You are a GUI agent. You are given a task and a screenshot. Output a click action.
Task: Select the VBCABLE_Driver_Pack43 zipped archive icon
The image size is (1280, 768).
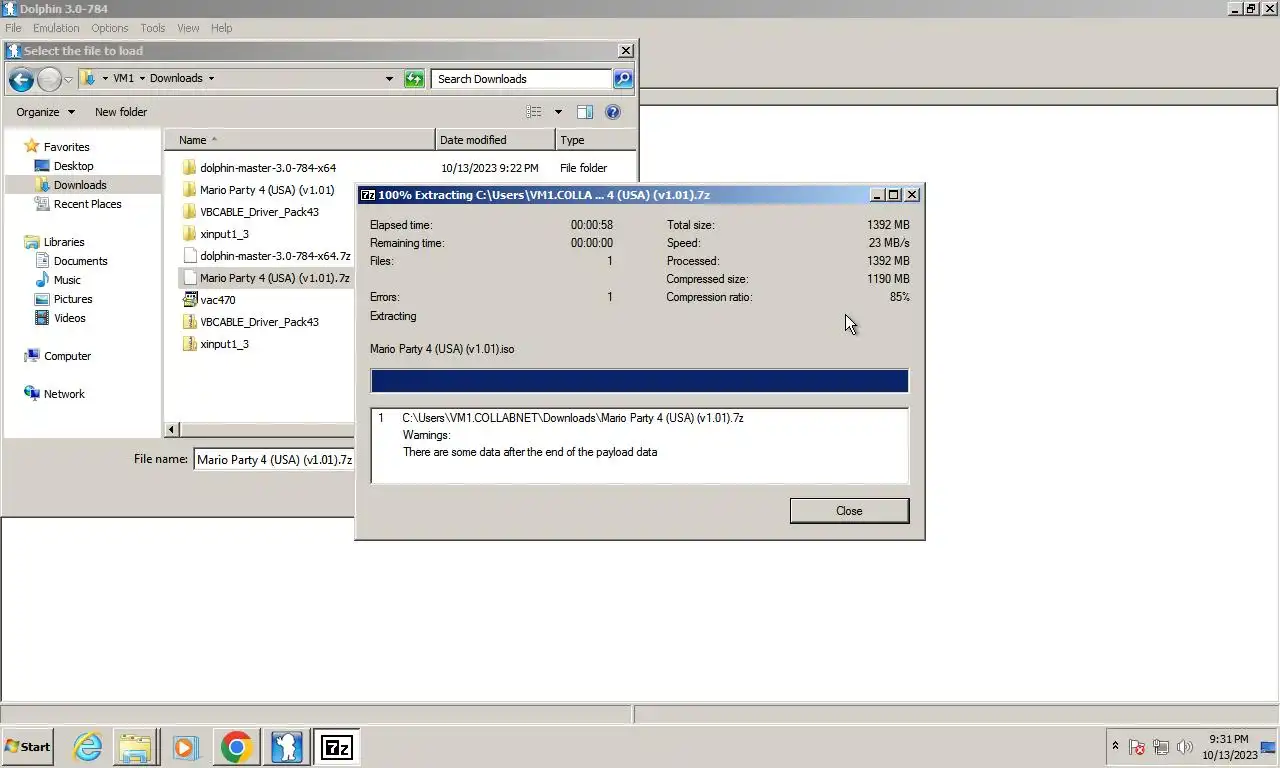(189, 322)
